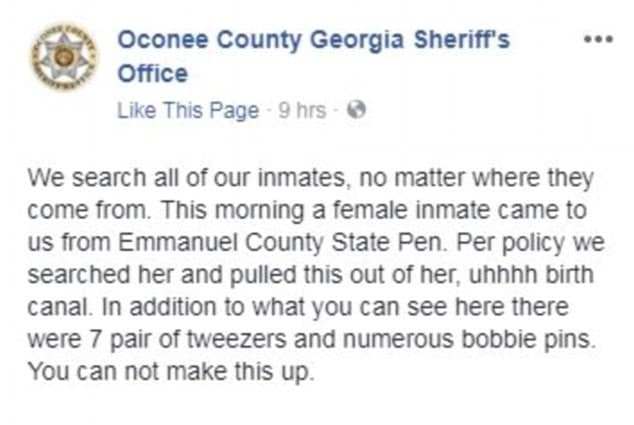Click the Sheriff's Office star badge avatar
This screenshot has height=425, width=634.
64,57
